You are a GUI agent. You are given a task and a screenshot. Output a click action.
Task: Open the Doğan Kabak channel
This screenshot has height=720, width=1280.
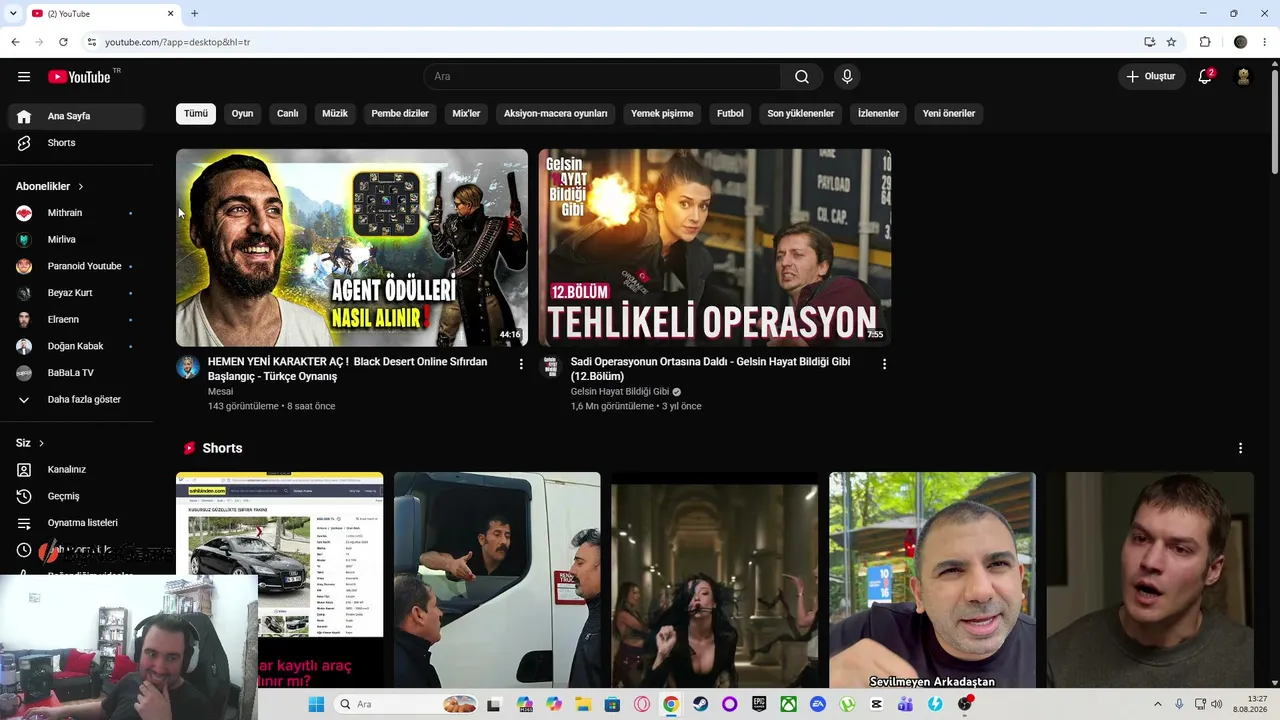click(x=76, y=346)
